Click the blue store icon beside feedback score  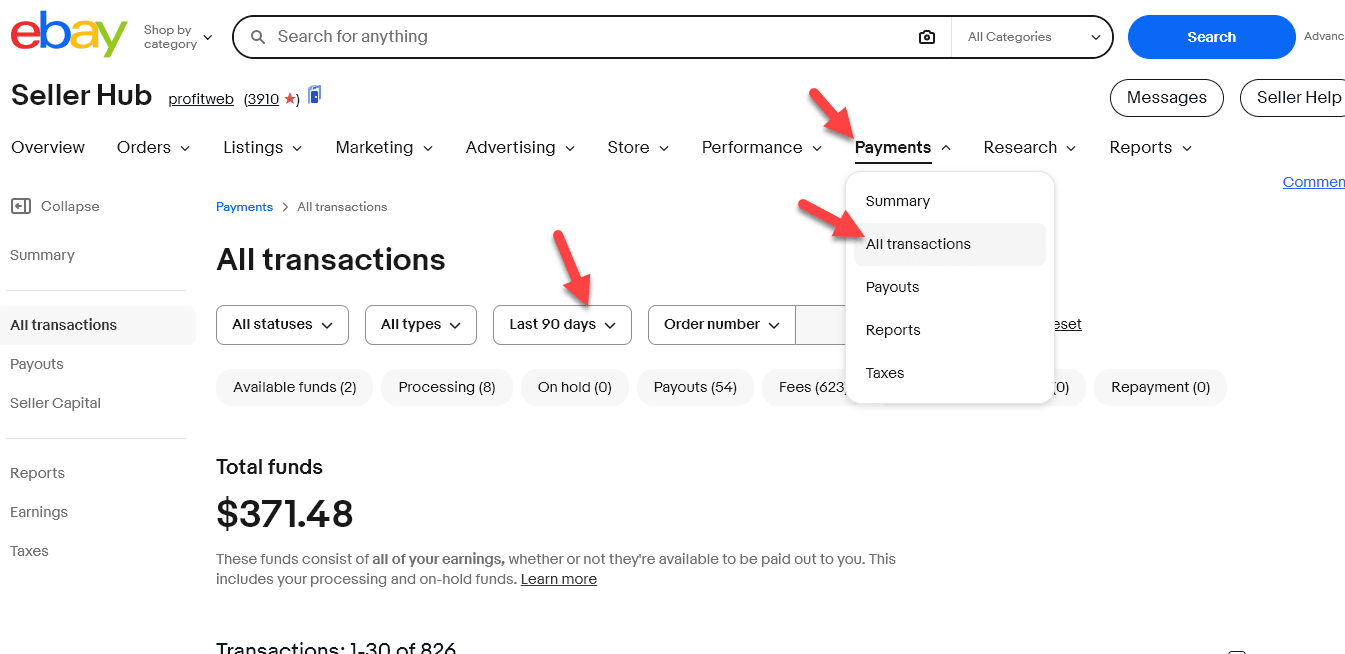pos(314,95)
